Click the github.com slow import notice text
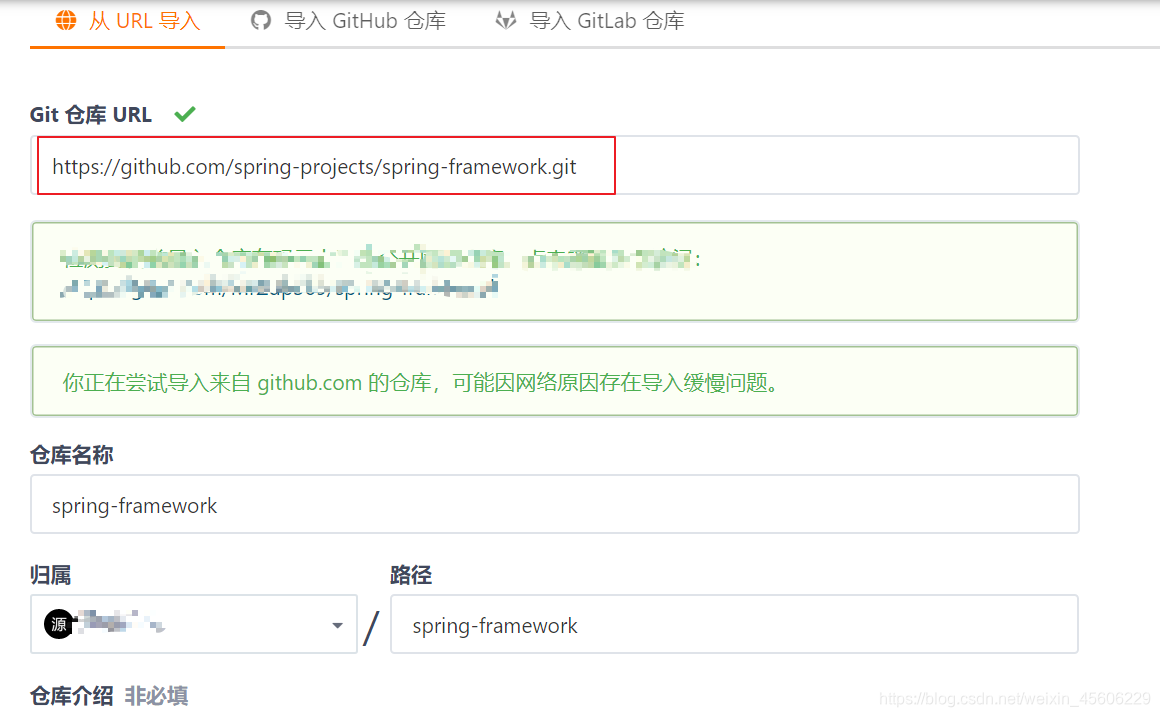This screenshot has height=717, width=1160. [420, 383]
